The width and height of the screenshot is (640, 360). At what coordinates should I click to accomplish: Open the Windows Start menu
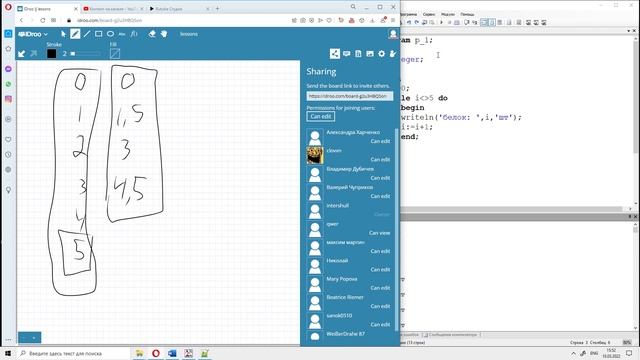8,353
